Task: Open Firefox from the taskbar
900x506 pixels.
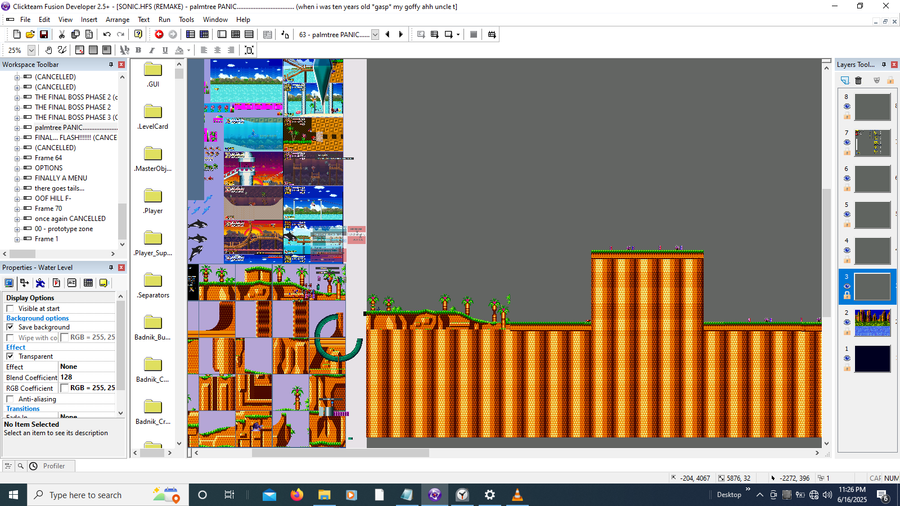Action: tap(297, 495)
